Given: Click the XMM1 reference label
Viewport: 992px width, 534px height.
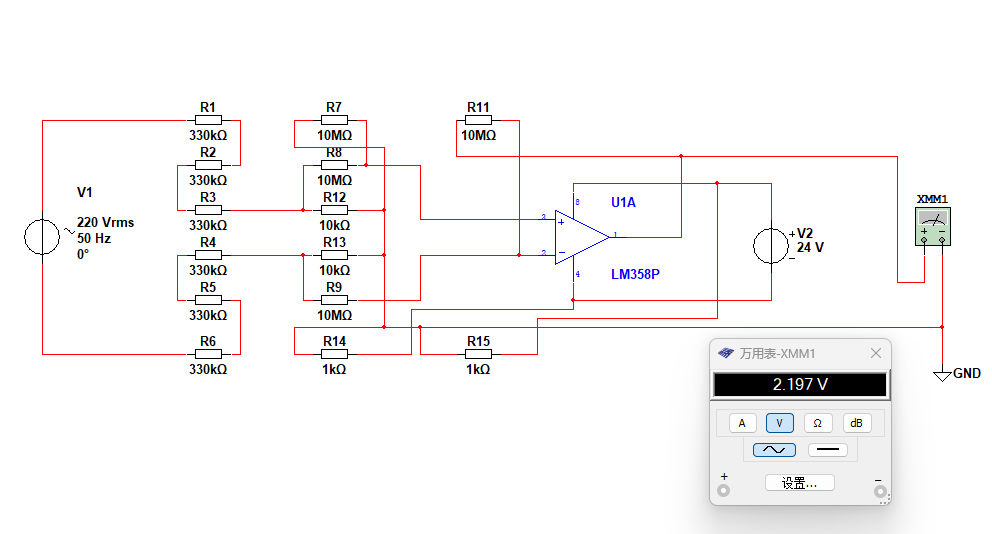Looking at the screenshot, I should 933,199.
